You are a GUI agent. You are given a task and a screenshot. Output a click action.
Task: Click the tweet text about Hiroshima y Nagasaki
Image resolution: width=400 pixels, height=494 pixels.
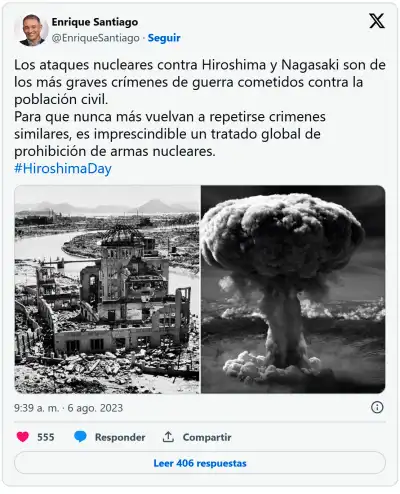[x=200, y=82]
